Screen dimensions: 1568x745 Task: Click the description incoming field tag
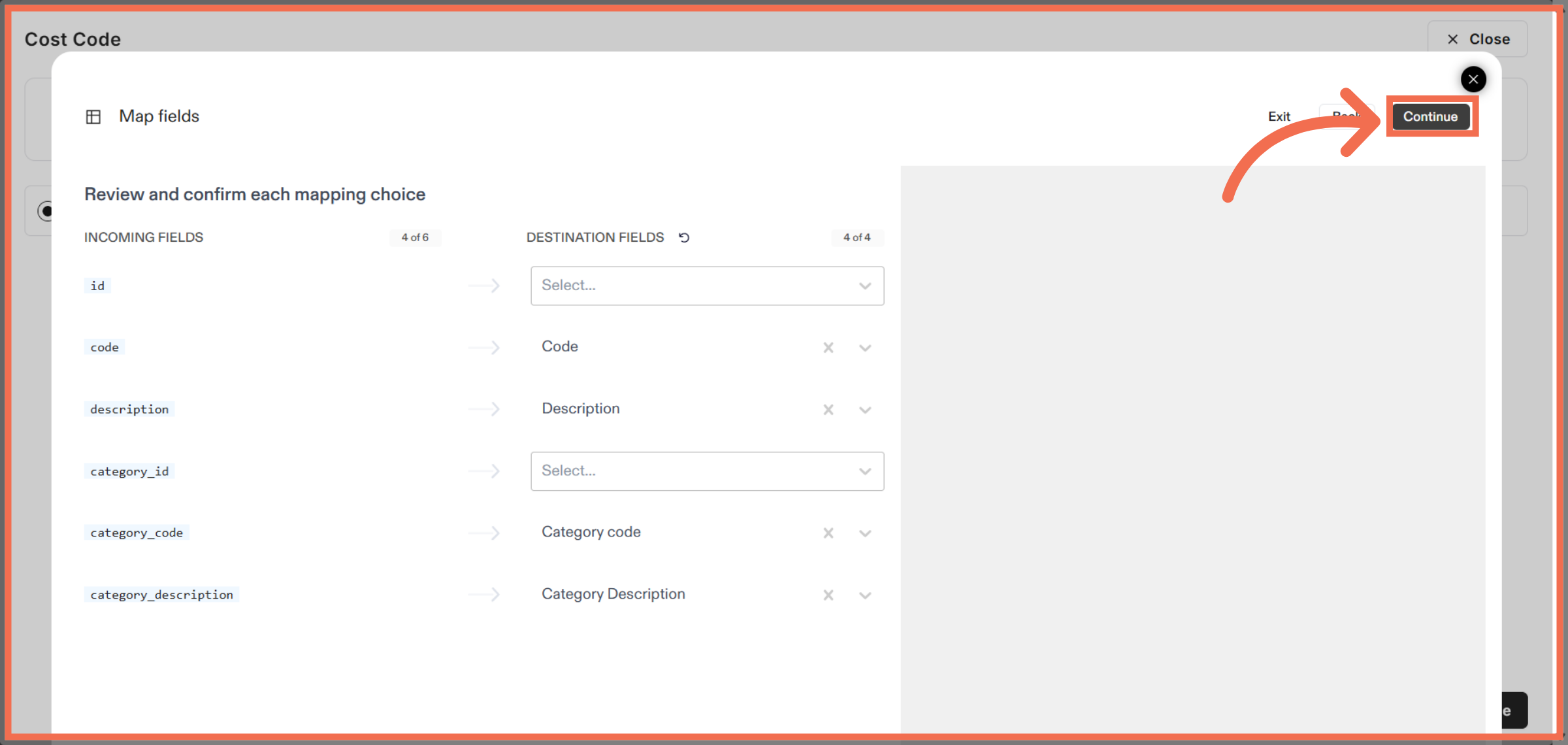[129, 408]
